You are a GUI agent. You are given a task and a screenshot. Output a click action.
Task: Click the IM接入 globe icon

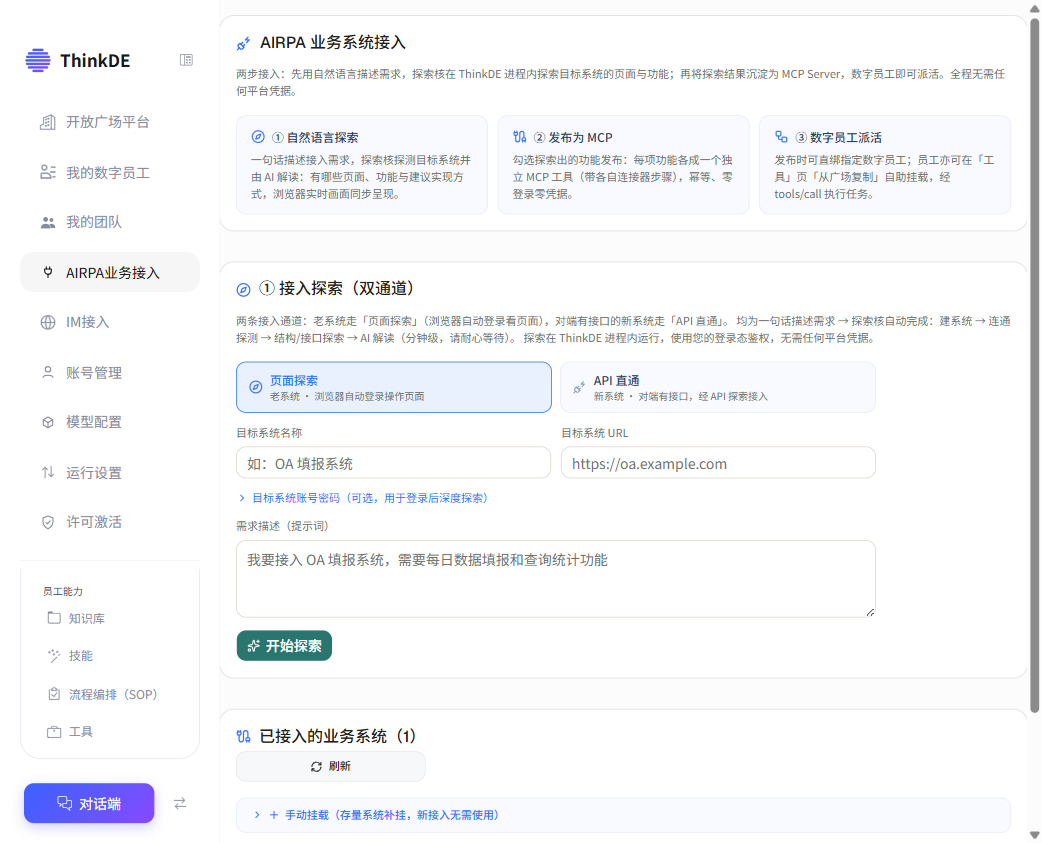click(48, 322)
